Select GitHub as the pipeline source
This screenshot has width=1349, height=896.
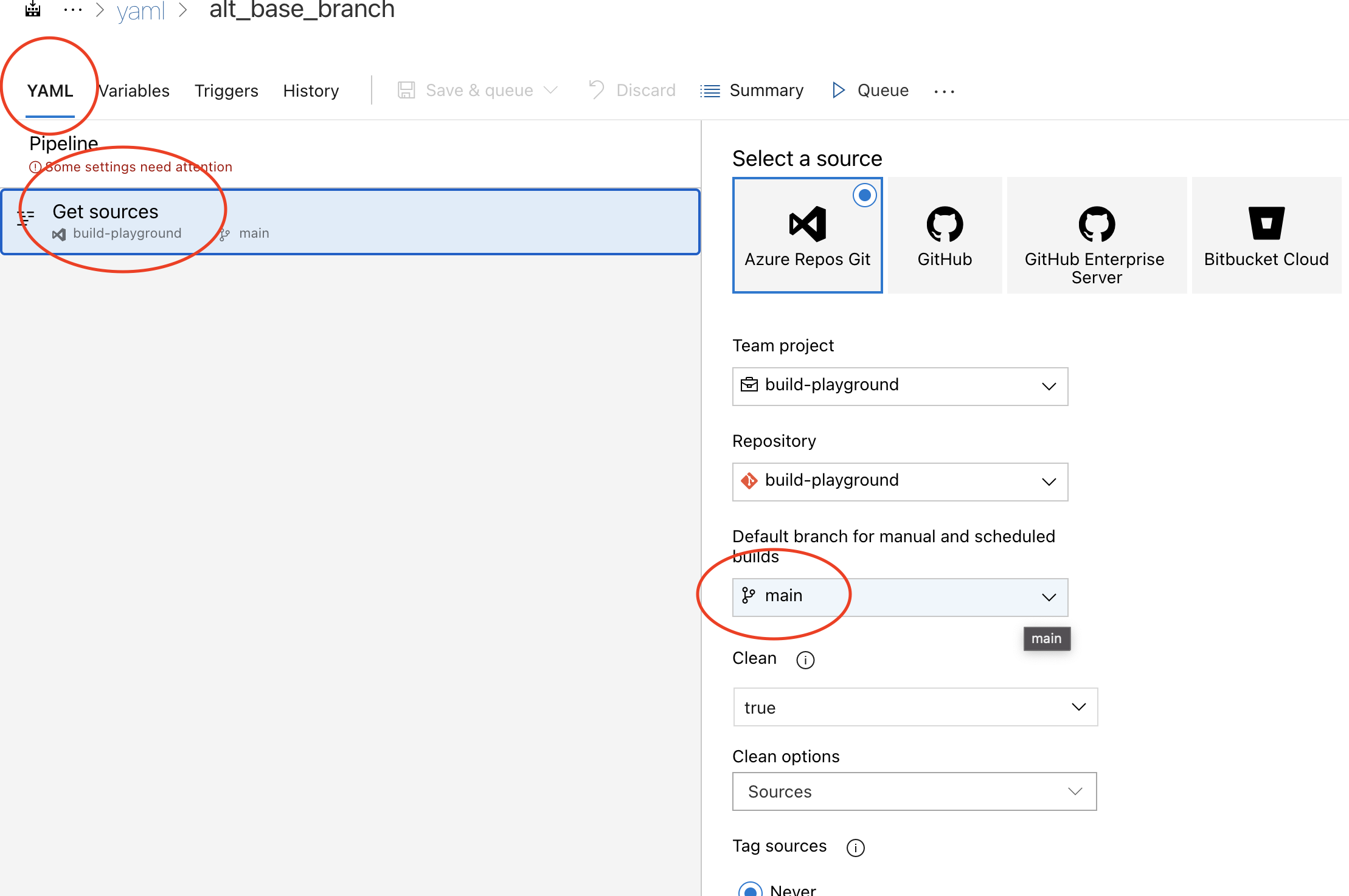(944, 235)
